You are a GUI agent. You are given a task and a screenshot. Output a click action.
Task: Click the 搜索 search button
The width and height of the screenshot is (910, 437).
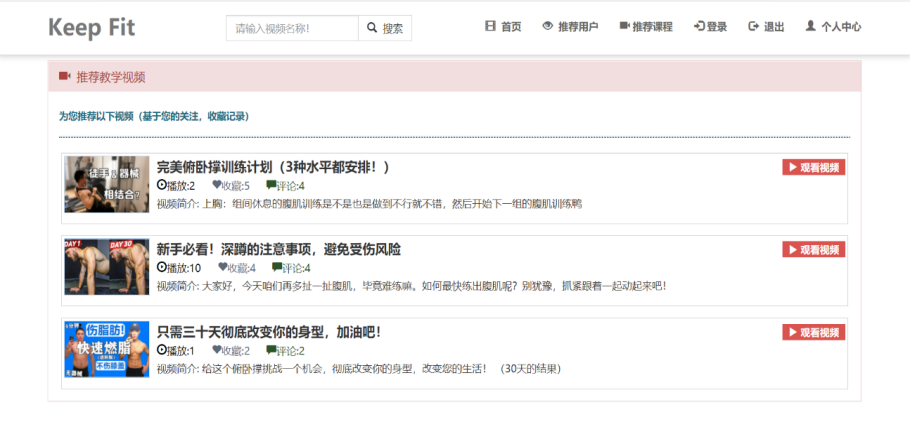pyautogui.click(x=385, y=28)
